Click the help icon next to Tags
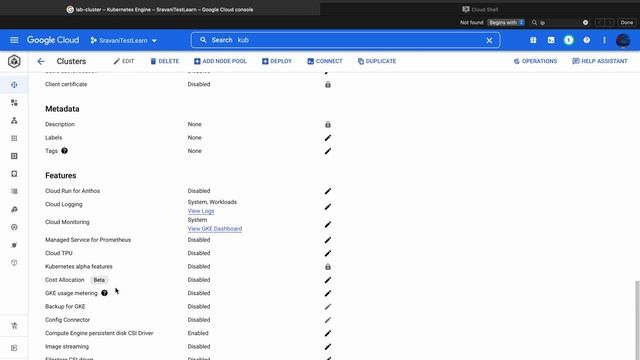This screenshot has height=360, width=640. [64, 151]
